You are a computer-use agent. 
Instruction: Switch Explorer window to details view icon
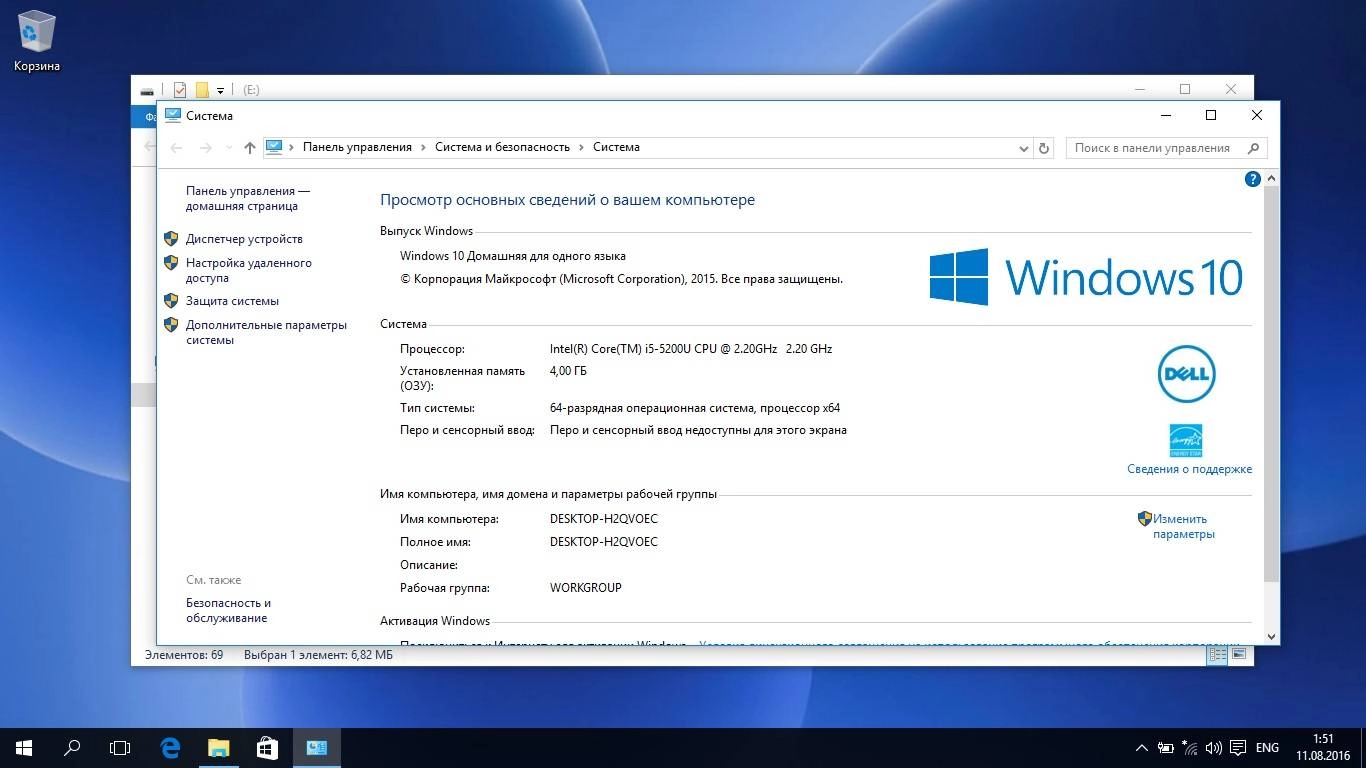[x=1217, y=655]
